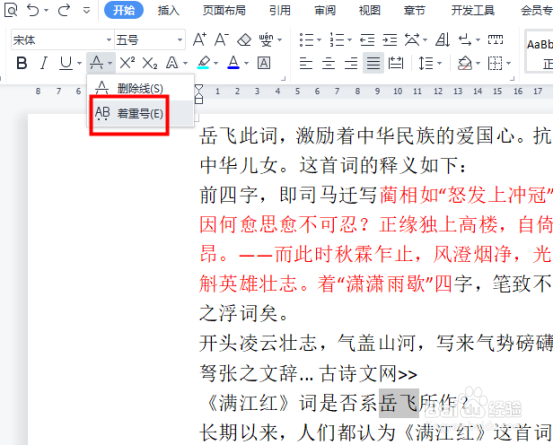Image resolution: width=554 pixels, height=446 pixels.
Task: Toggle italic formatting
Action: (43, 64)
